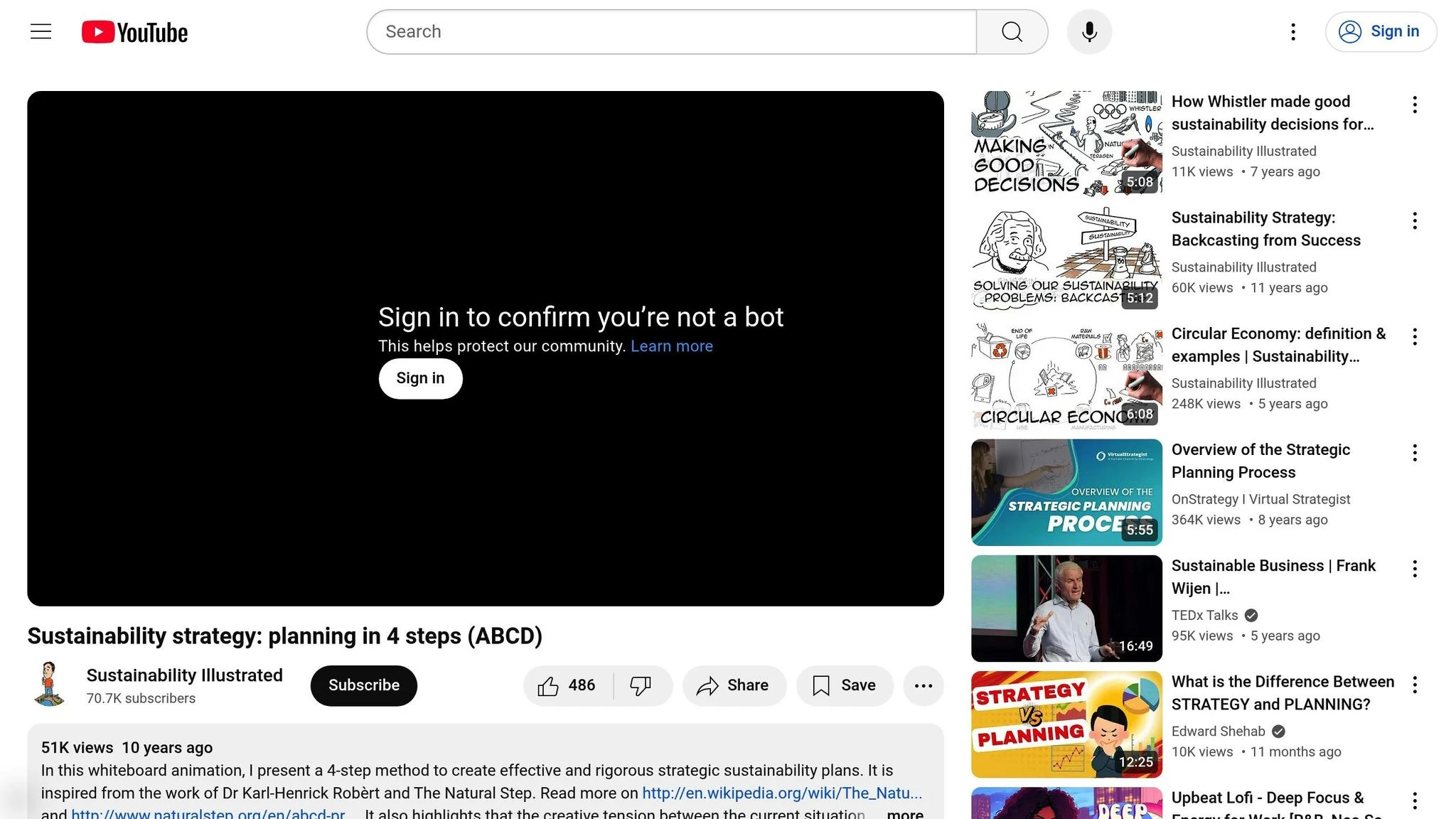Click the Sustainability Illustrated channel name below video
Image resolution: width=1456 pixels, height=819 pixels.
185,675
